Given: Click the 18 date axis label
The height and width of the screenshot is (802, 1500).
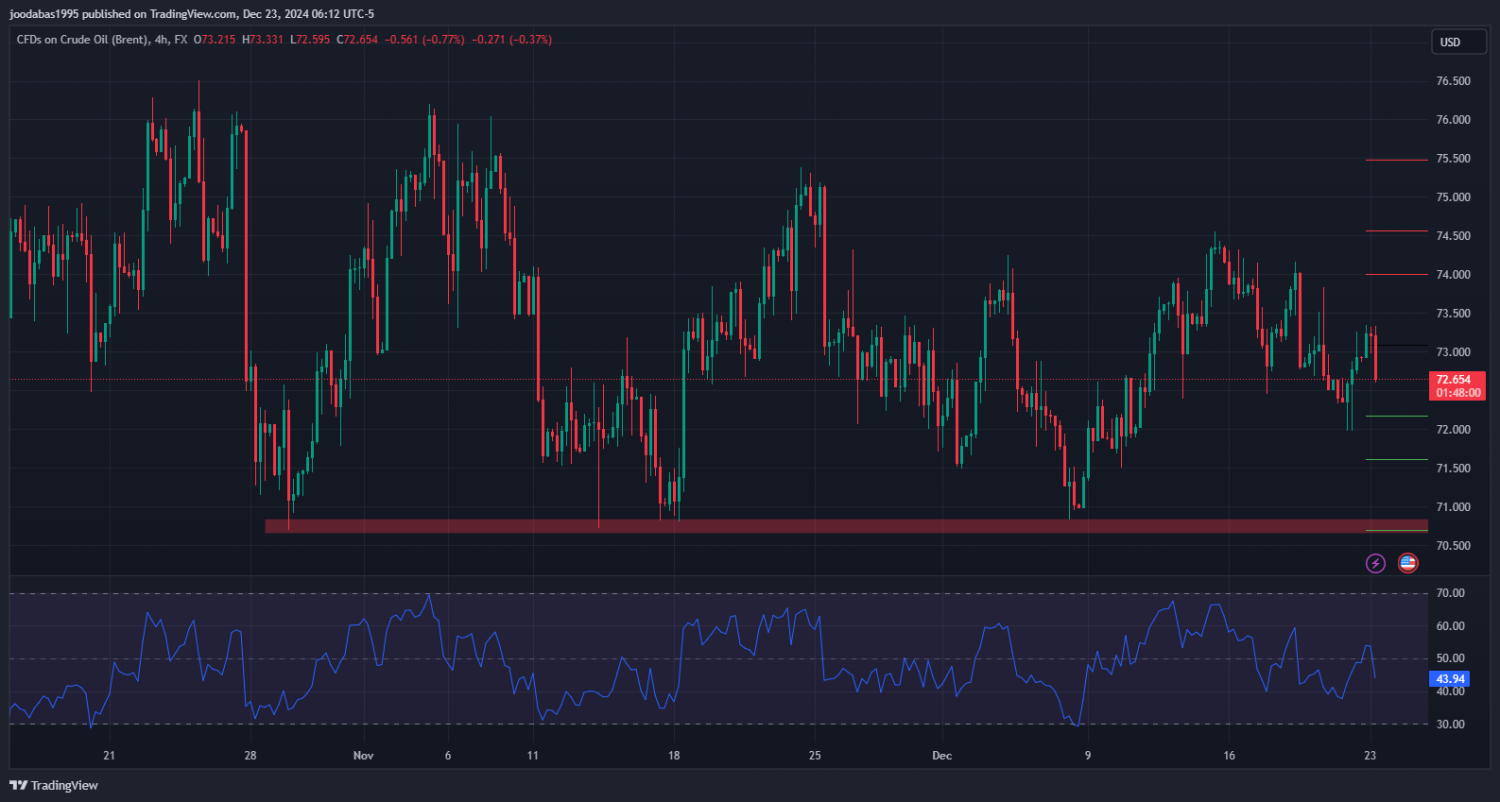Looking at the screenshot, I should tap(673, 755).
